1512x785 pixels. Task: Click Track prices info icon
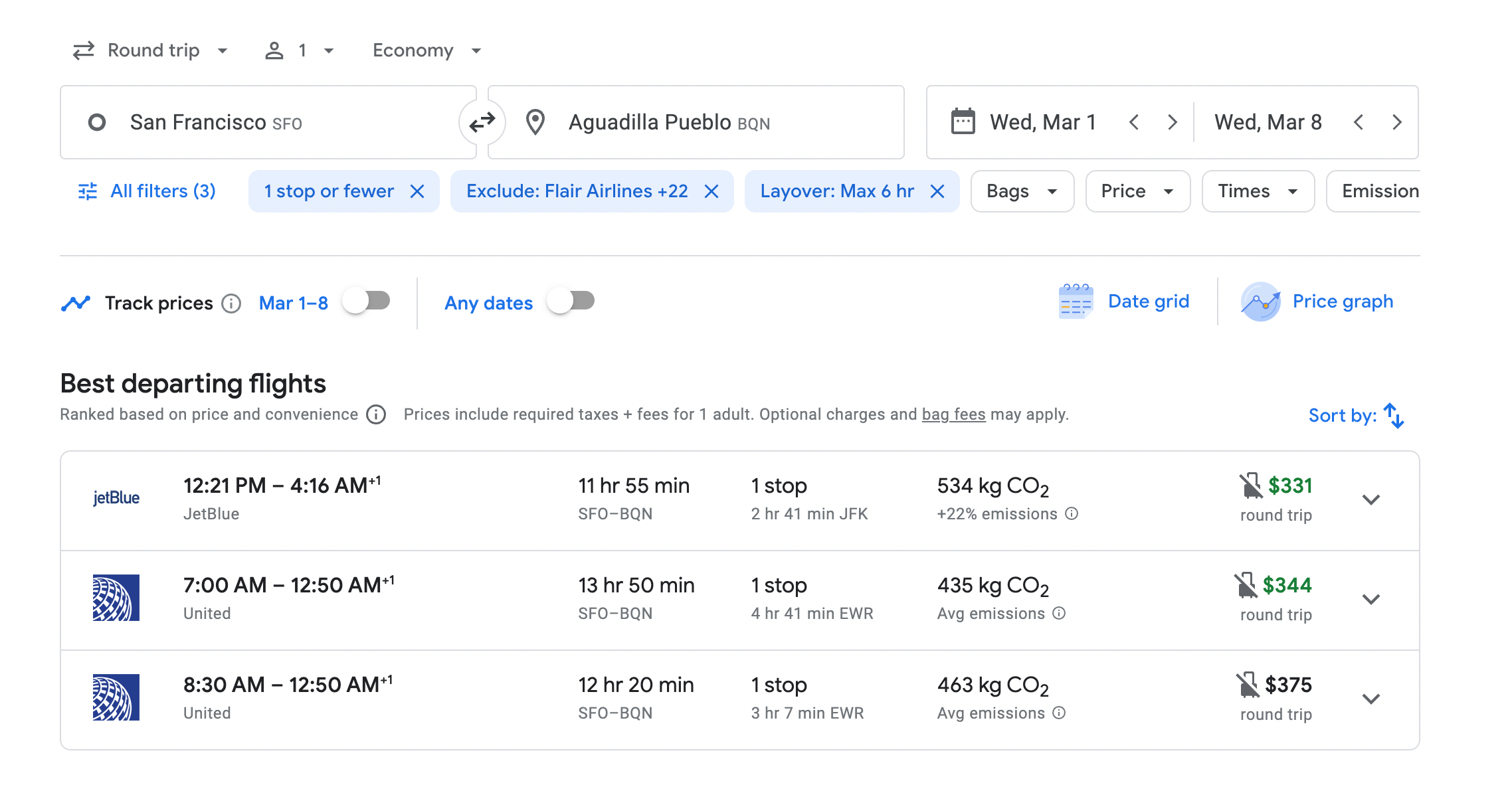(231, 304)
